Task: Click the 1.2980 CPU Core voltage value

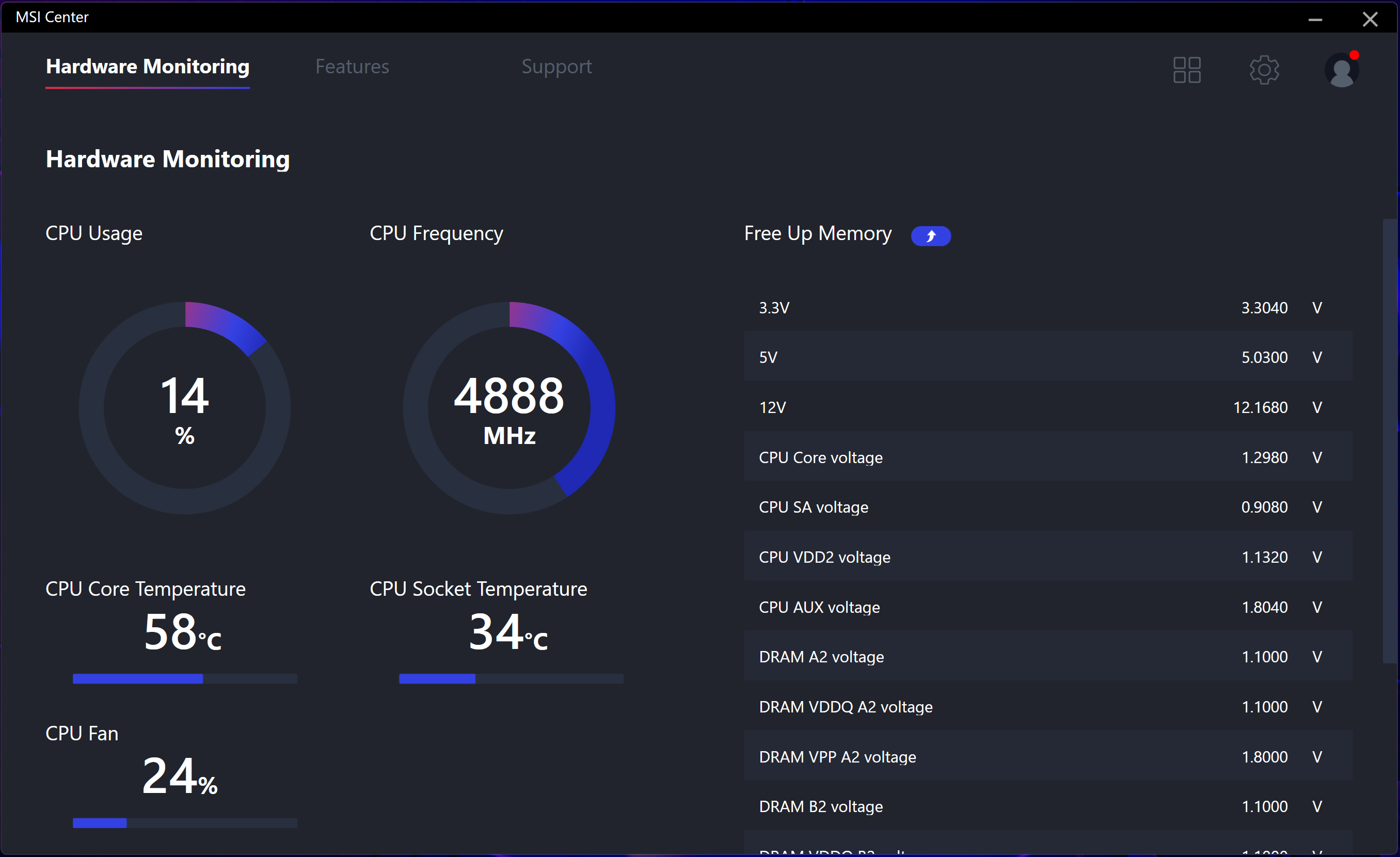Action: point(1264,457)
